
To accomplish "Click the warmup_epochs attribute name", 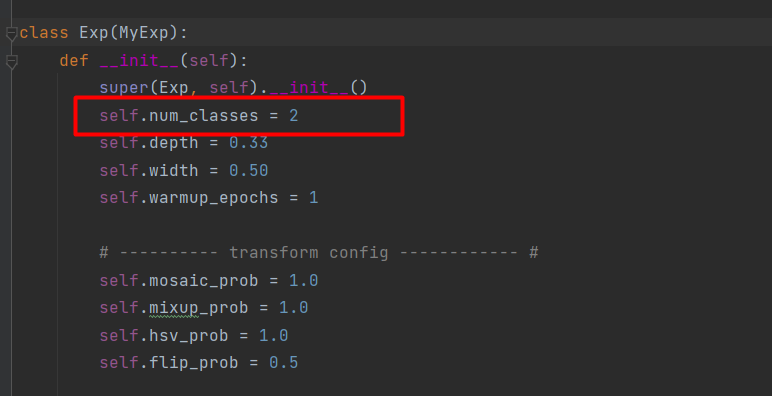I will coord(213,198).
